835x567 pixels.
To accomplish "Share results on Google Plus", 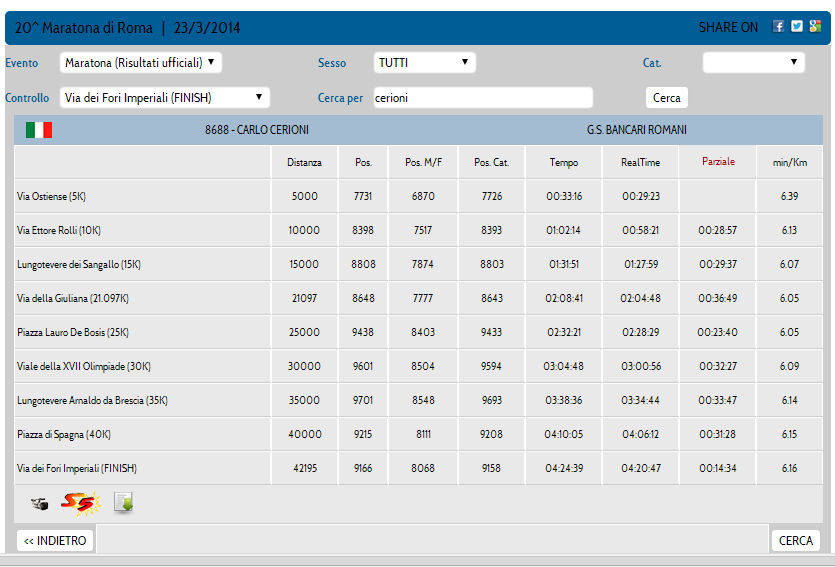I will (815, 27).
